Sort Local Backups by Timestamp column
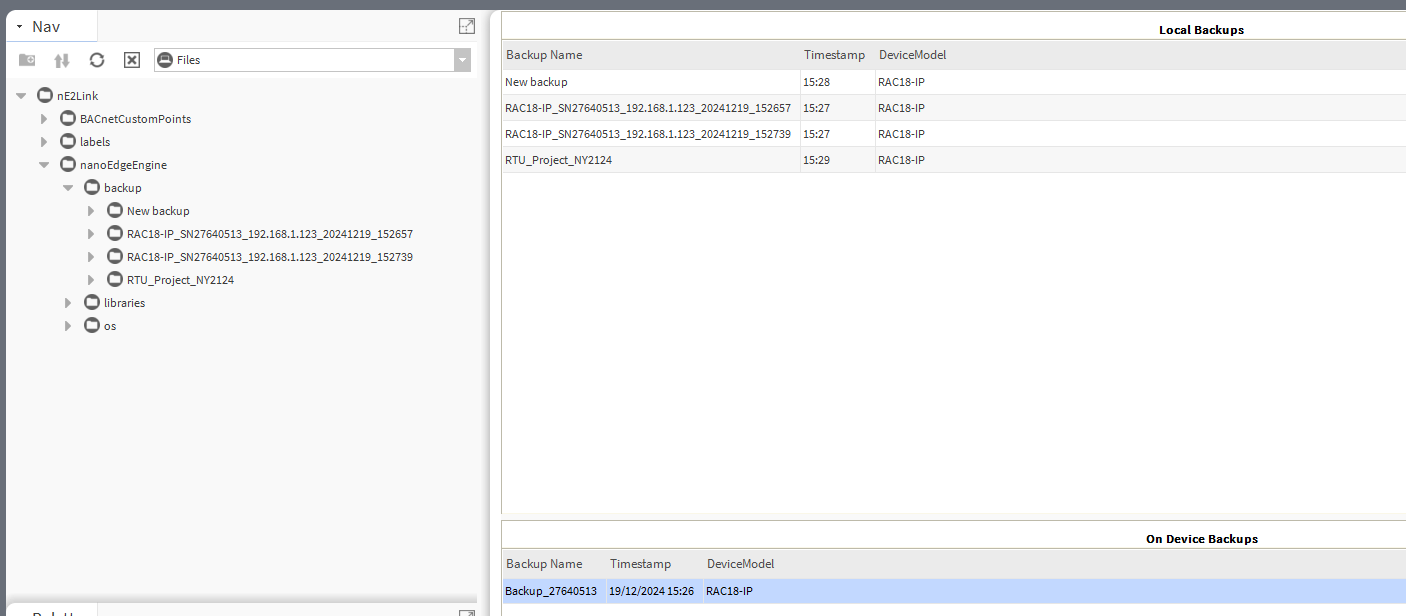The width and height of the screenshot is (1406, 616). 834,55
